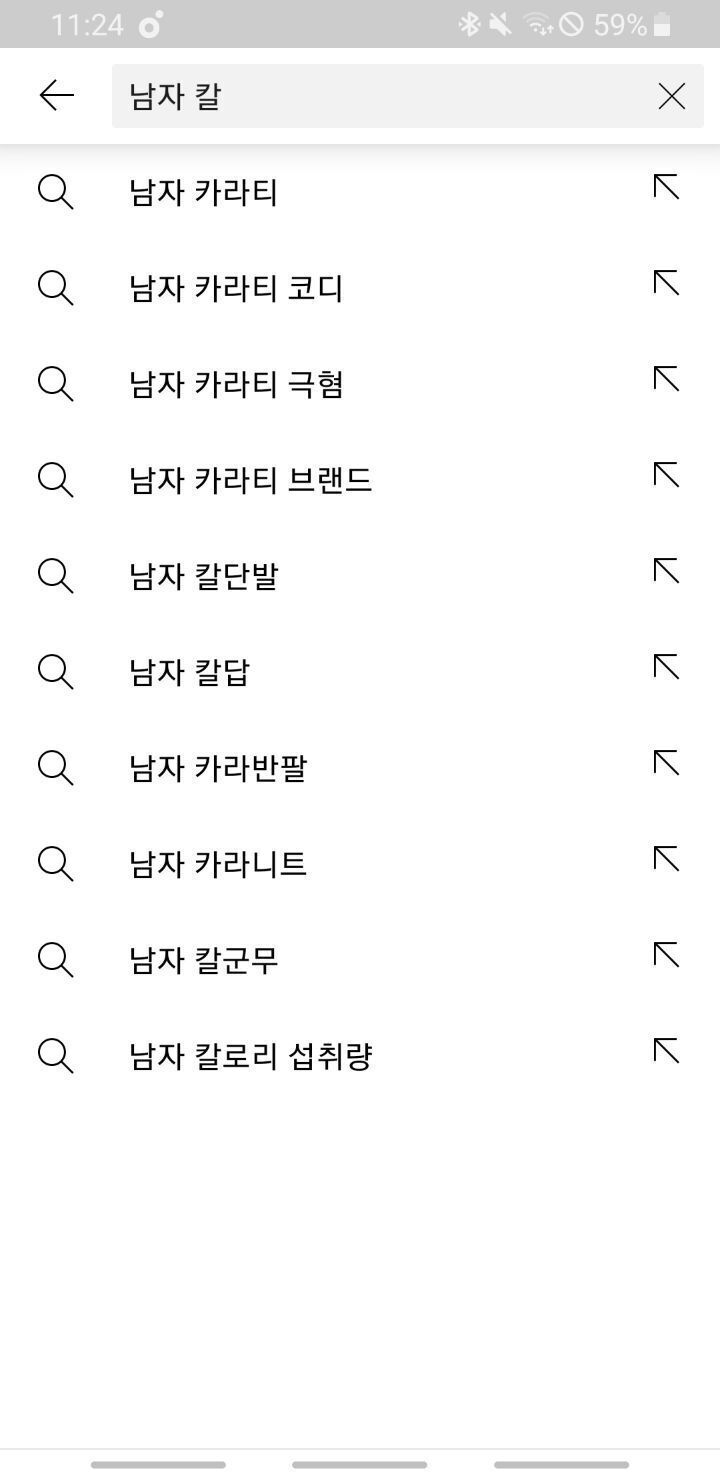Tap the battery indicator in status bar
720x1480 pixels.
[x=662, y=25]
